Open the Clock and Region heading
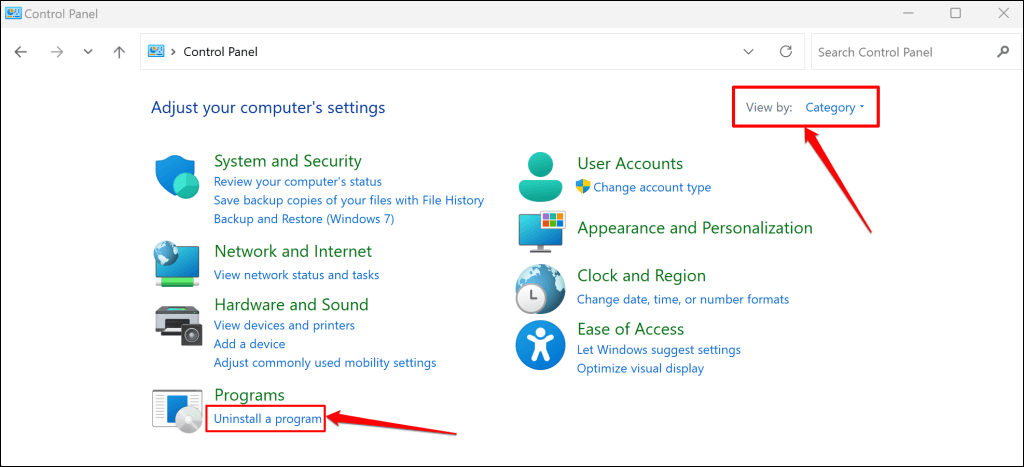This screenshot has height=467, width=1024. [x=641, y=276]
